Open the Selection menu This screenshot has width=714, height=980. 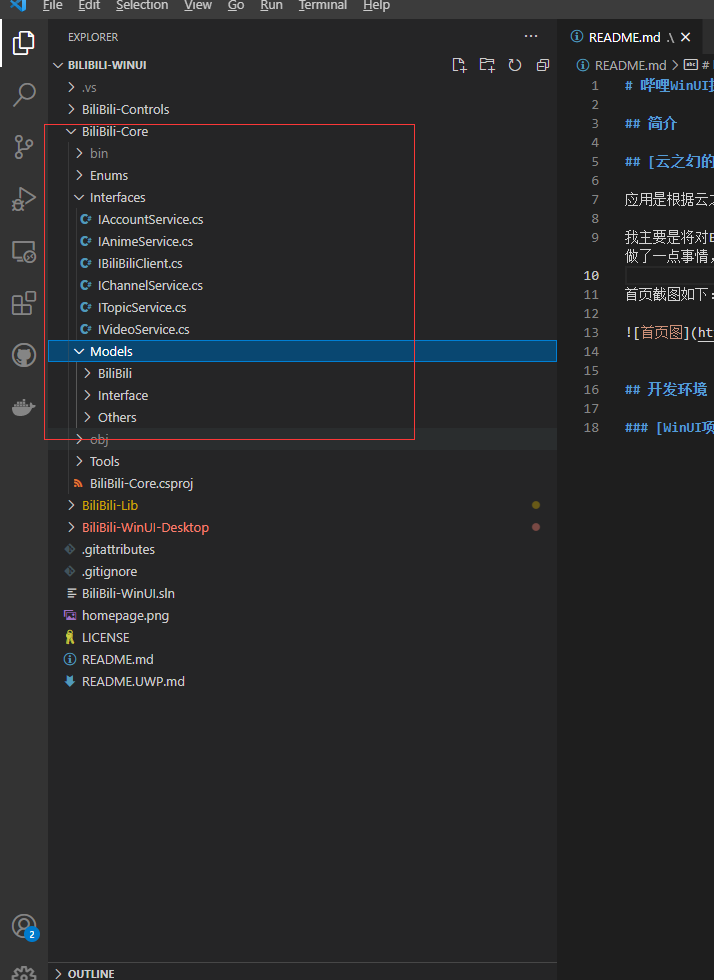142,5
